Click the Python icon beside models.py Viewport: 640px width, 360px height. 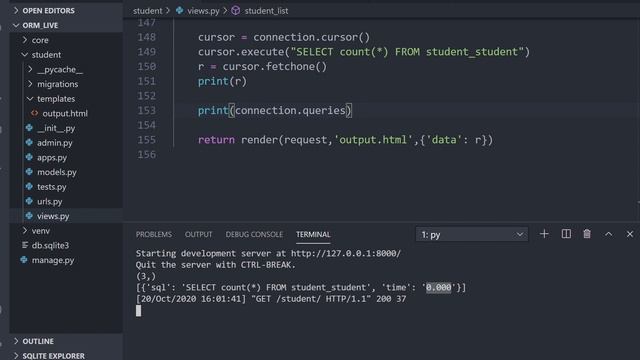click(x=29, y=172)
